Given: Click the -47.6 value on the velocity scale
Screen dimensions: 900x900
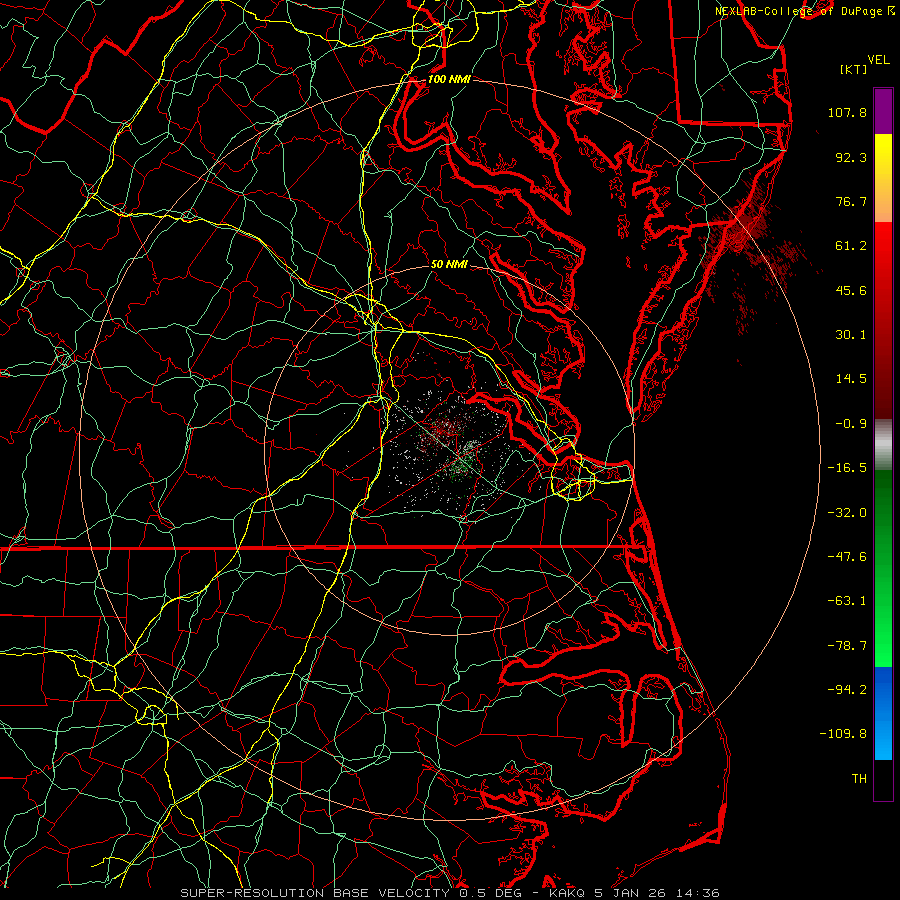Looking at the screenshot, I should pos(847,557).
